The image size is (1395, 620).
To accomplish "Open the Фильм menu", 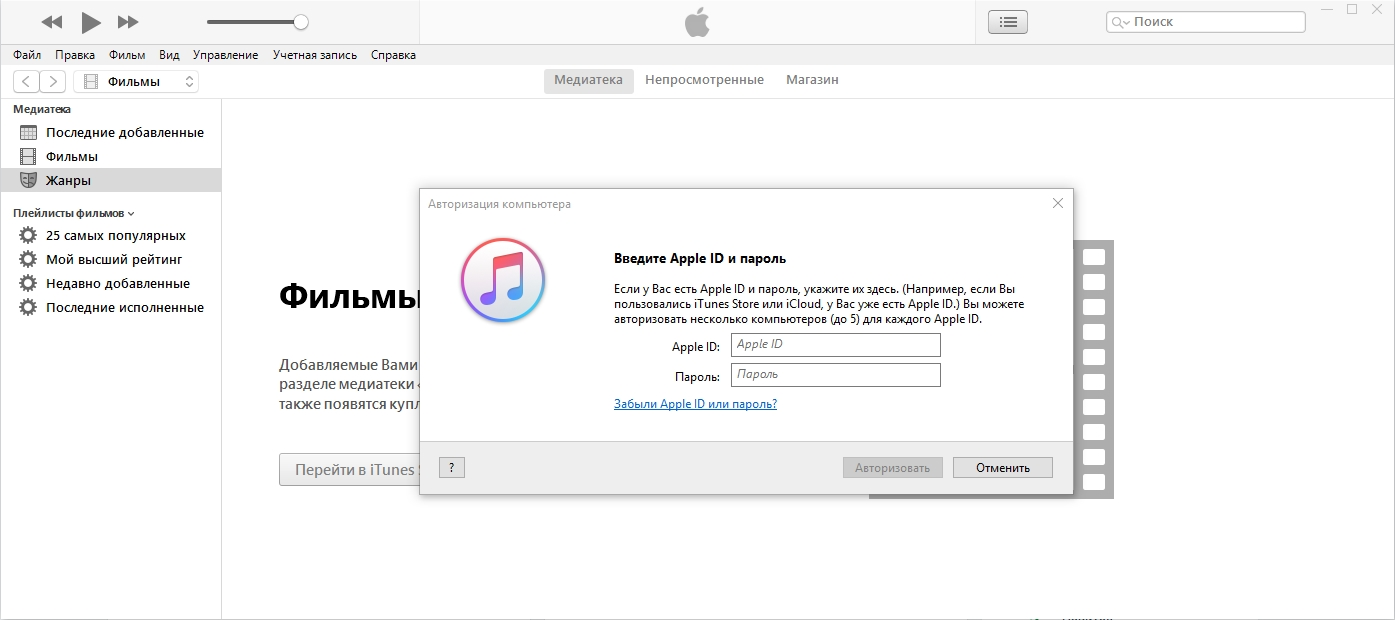I will click(x=127, y=55).
